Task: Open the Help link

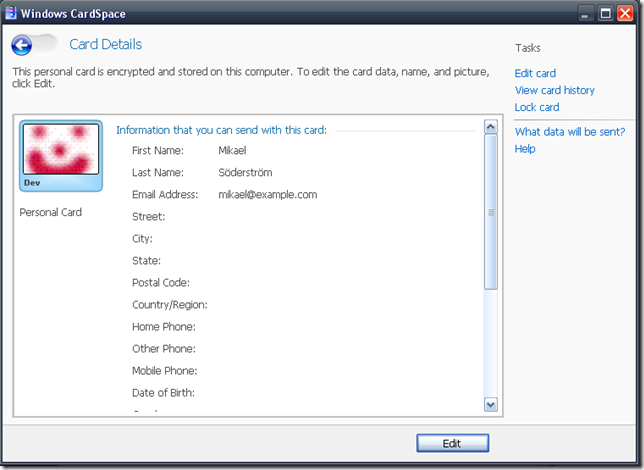Action: [x=524, y=149]
